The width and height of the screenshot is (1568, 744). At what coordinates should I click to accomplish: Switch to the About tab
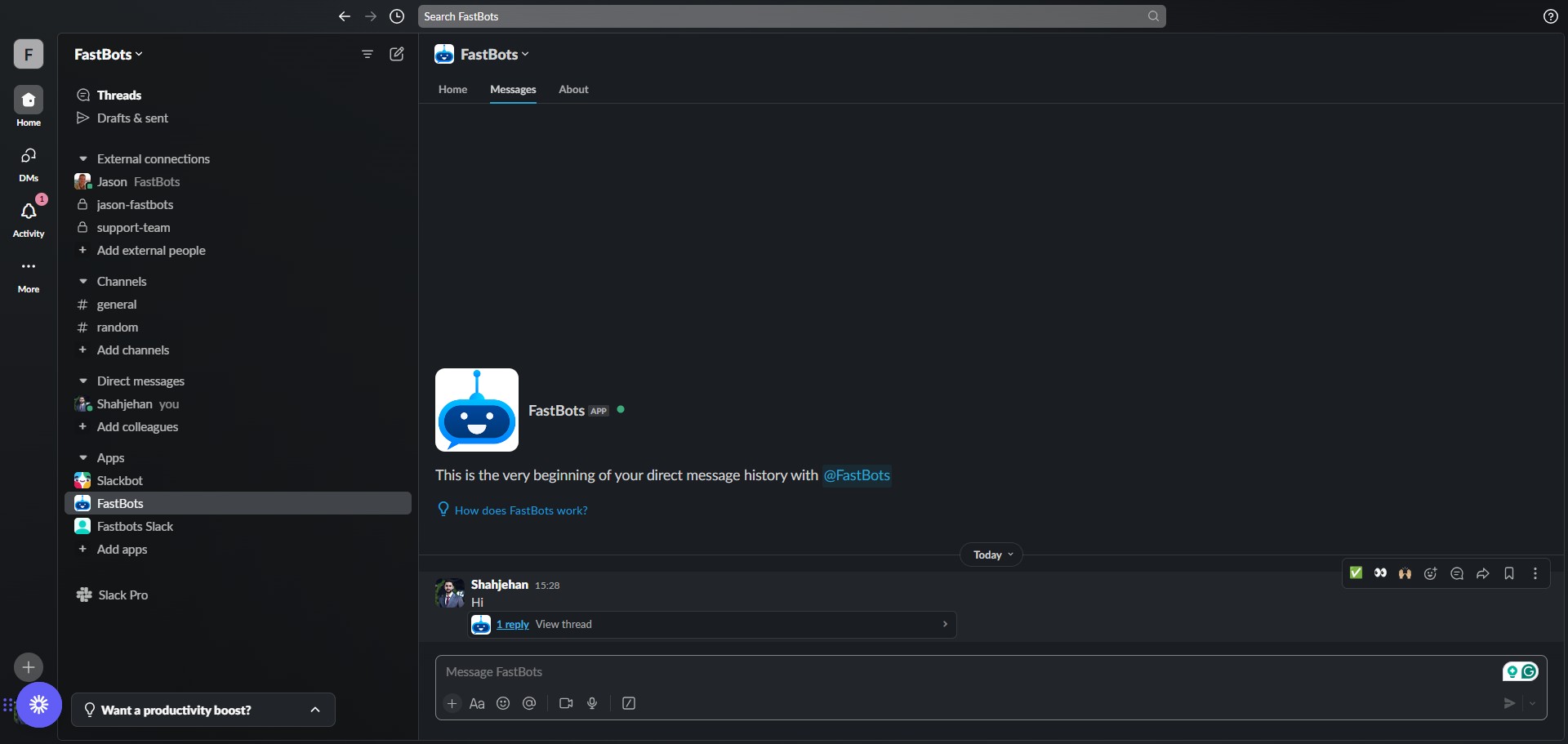tap(573, 89)
